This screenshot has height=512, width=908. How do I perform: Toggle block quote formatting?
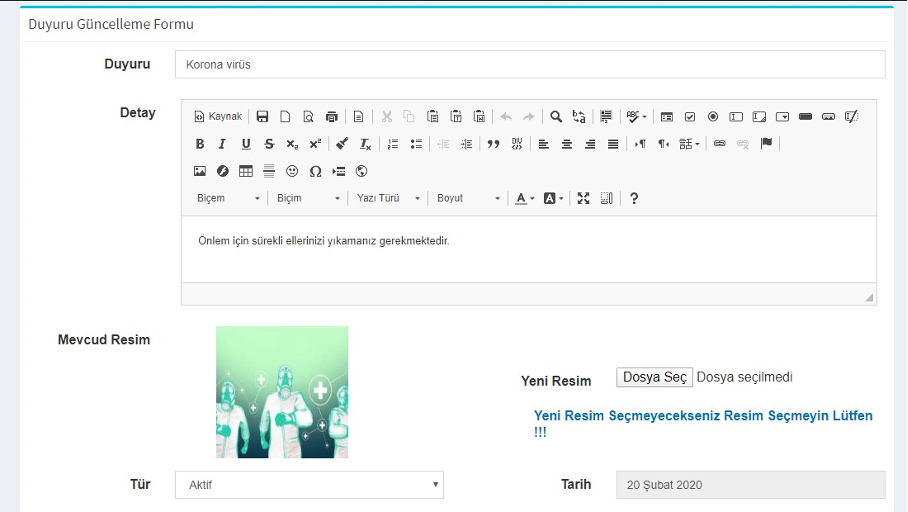click(x=493, y=144)
